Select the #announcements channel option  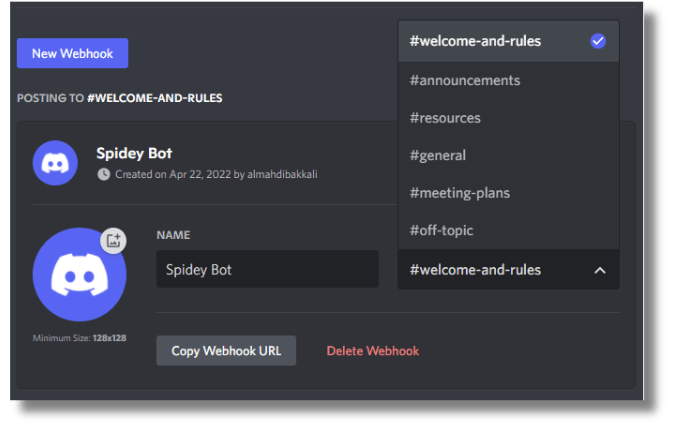[x=465, y=80]
